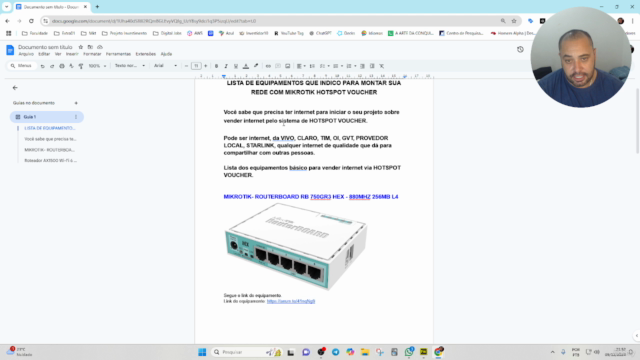Screen dimensions: 640x360
Task: Click document title Documento sem título
Action: [x=45, y=47]
